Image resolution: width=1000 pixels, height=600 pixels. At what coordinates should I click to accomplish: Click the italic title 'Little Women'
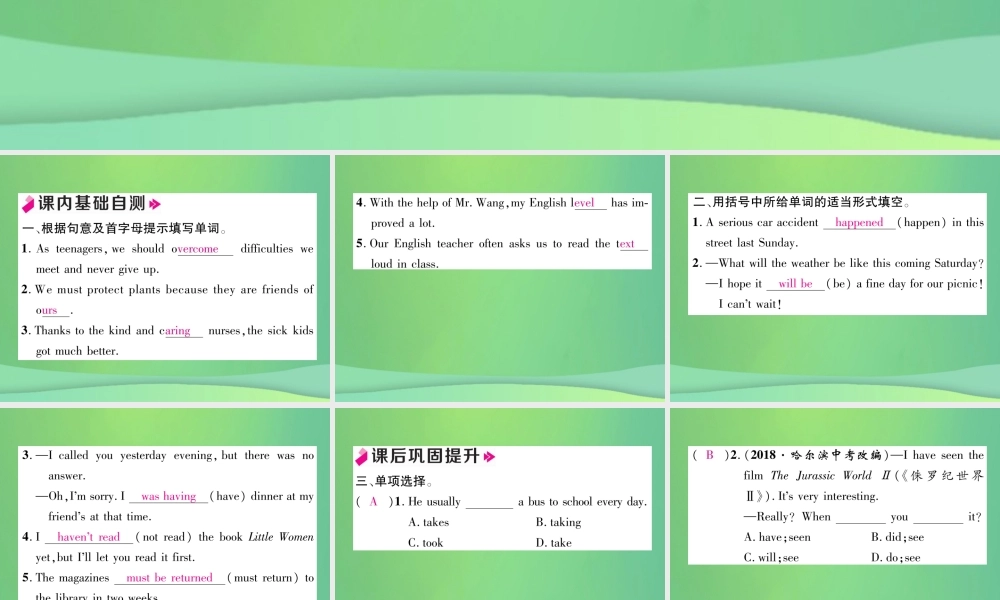point(281,537)
